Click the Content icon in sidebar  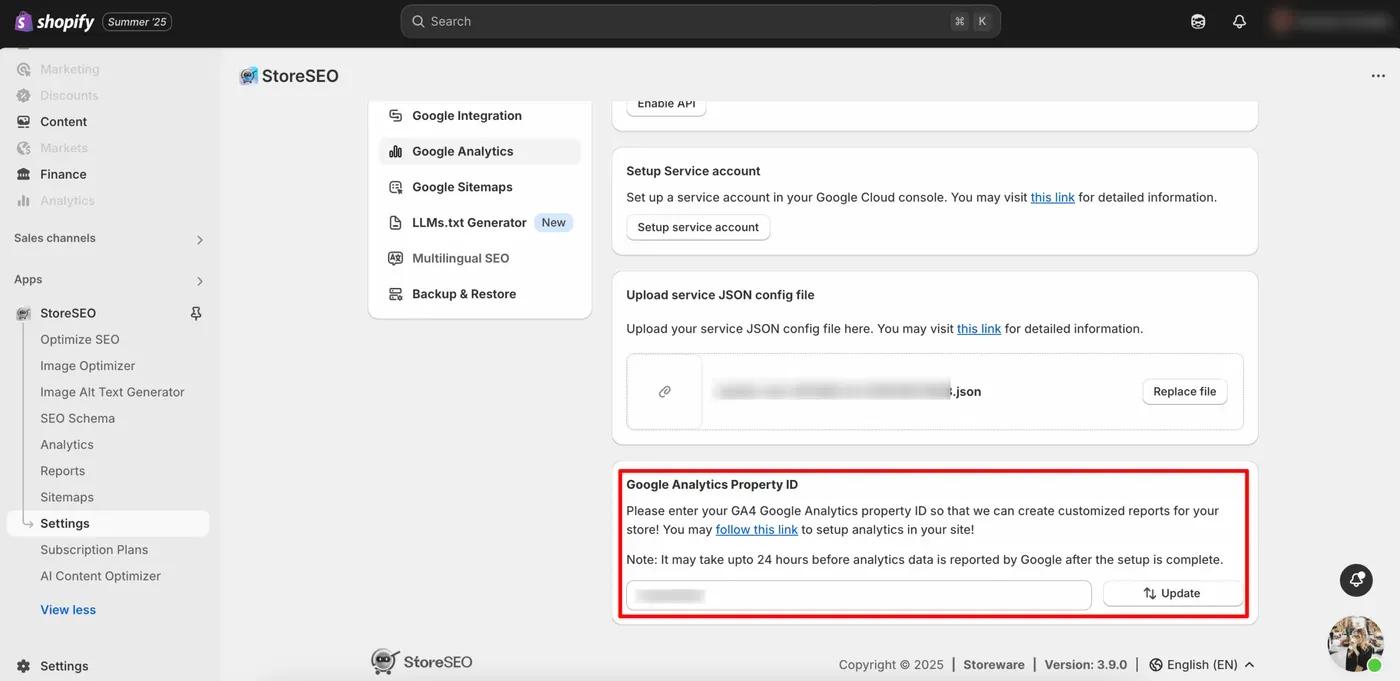[x=24, y=121]
